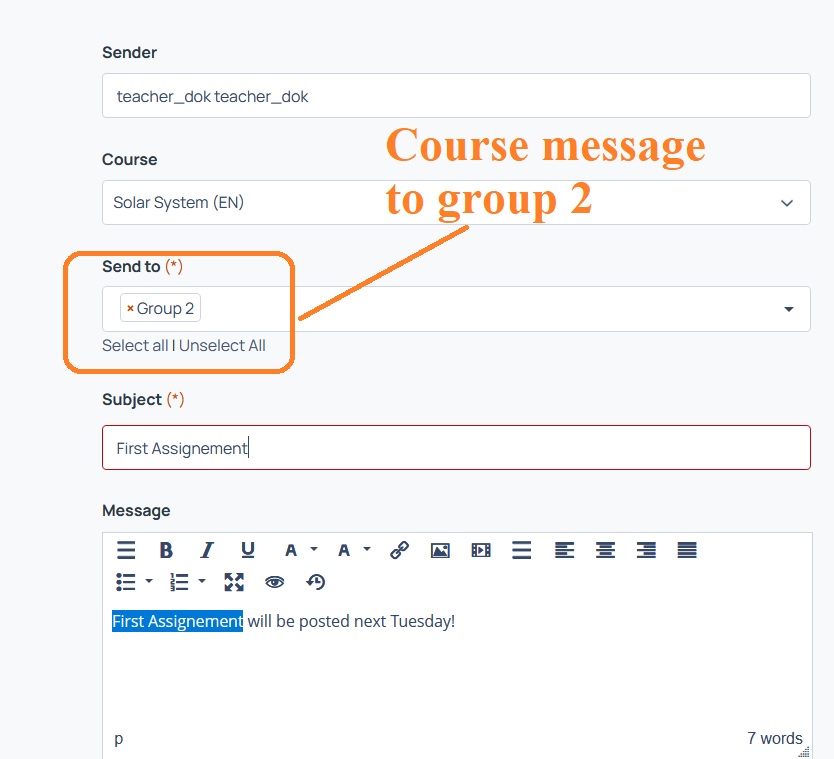Open background color dropdown arrow
Viewport: 834px width, 759px height.
[367, 549]
